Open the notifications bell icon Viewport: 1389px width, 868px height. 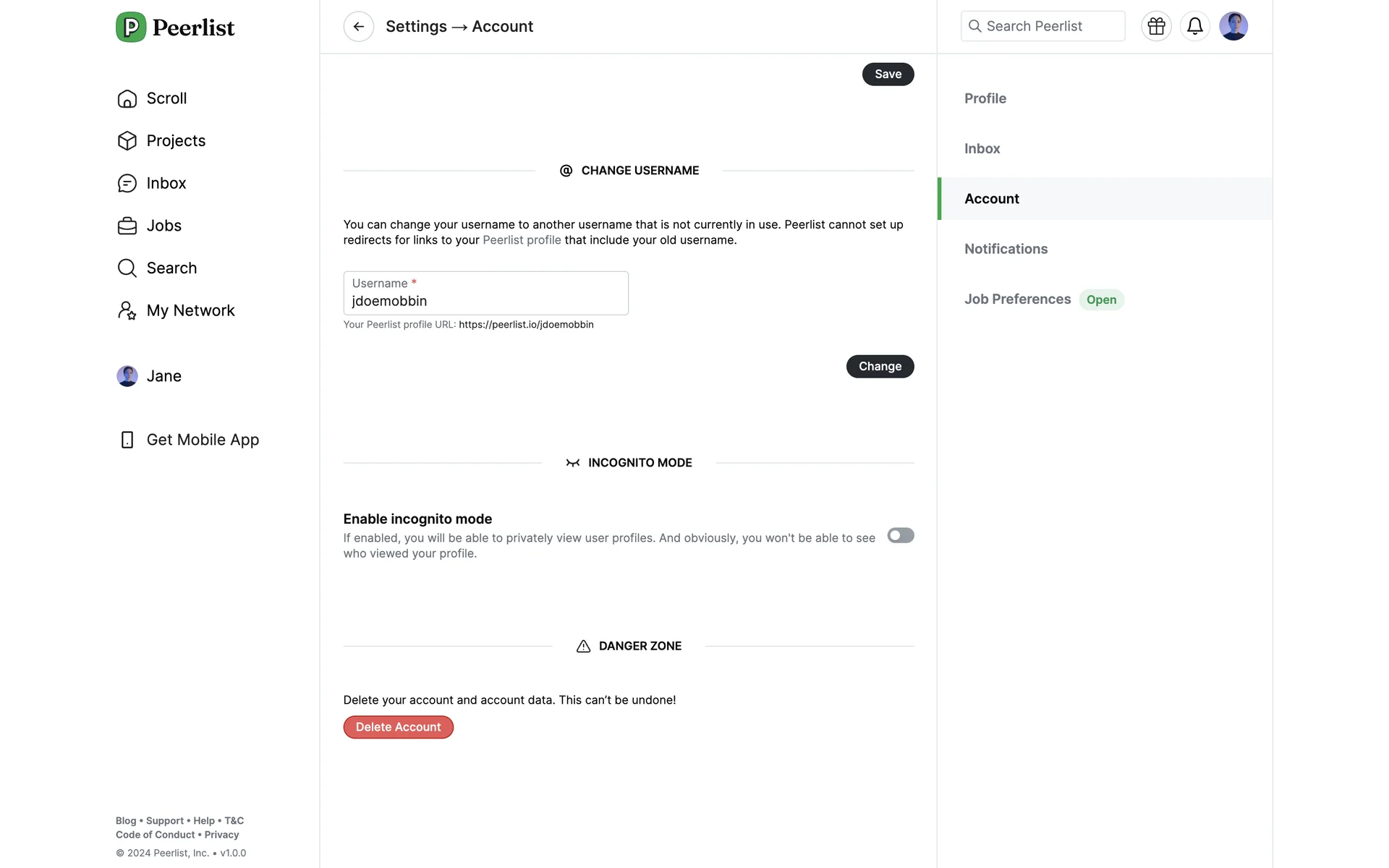click(1194, 27)
